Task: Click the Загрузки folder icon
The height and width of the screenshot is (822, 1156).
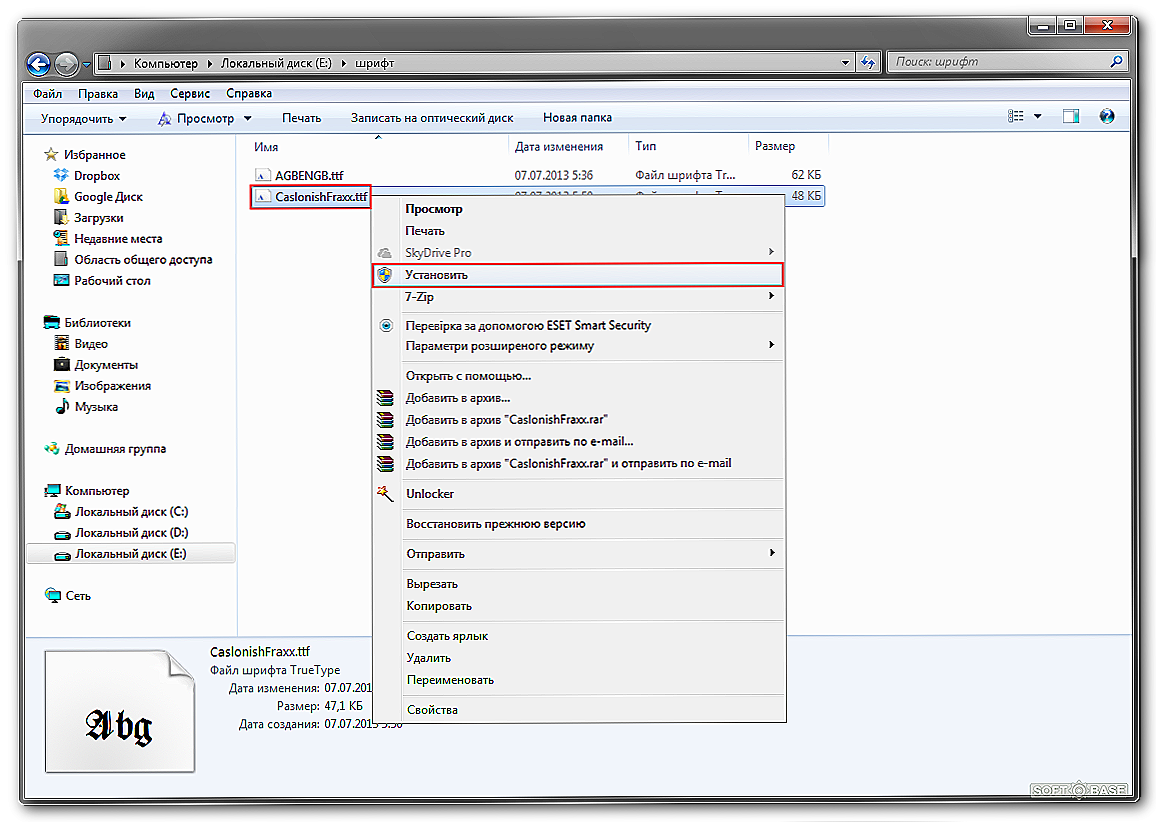Action: (61, 217)
